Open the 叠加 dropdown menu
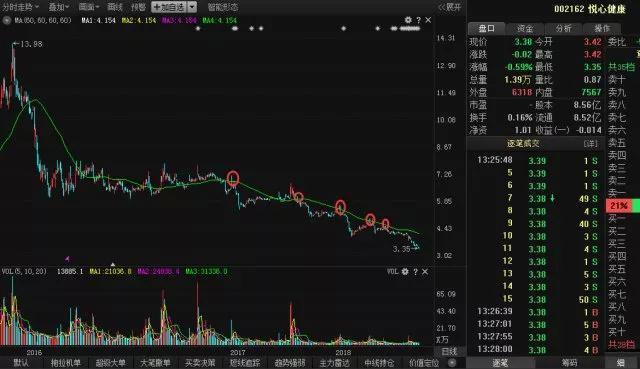640x369 pixels. click(59, 7)
